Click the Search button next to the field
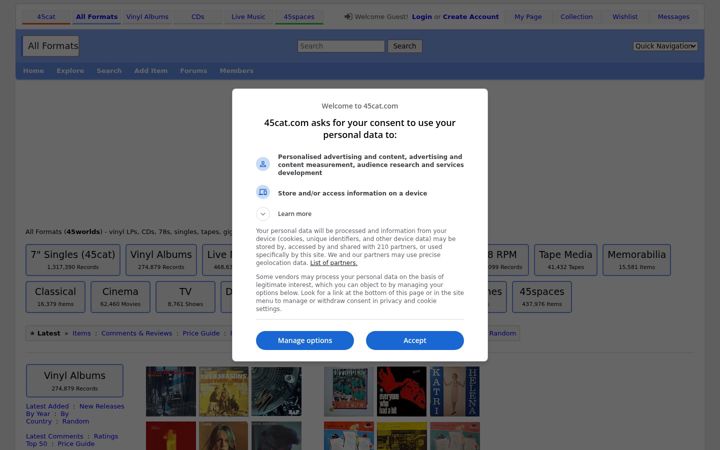720x450 pixels. [x=405, y=46]
